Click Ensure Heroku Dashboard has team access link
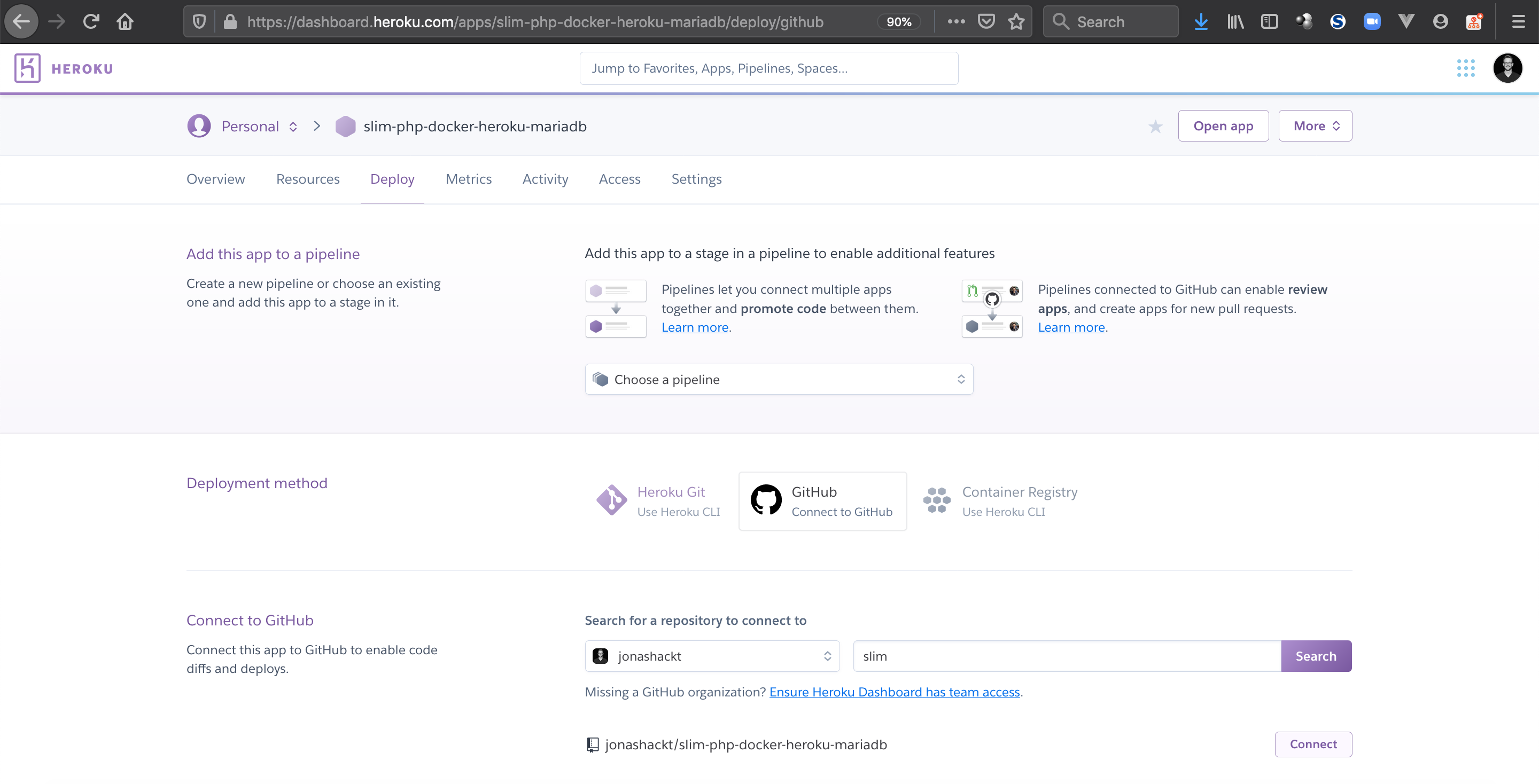Screen dimensions: 1539x784 pos(894,692)
